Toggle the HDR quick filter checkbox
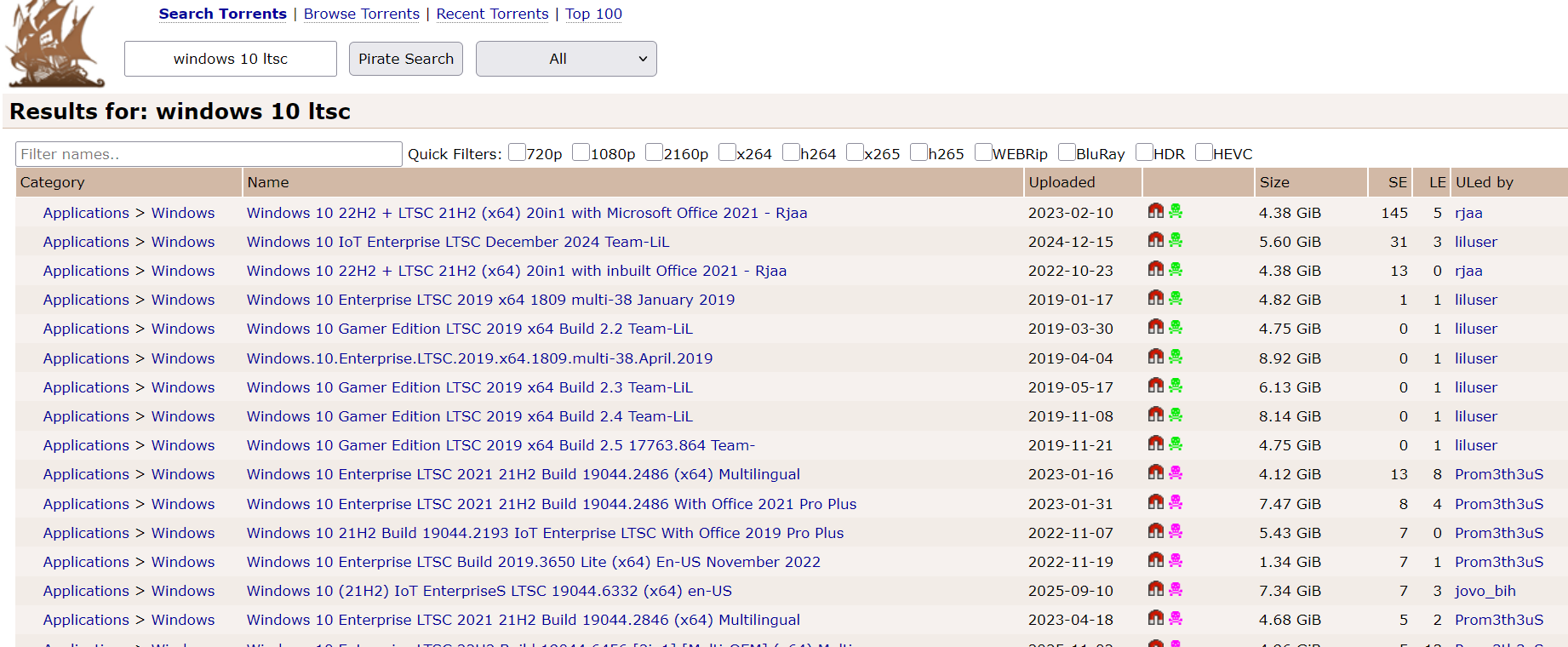 point(1144,152)
